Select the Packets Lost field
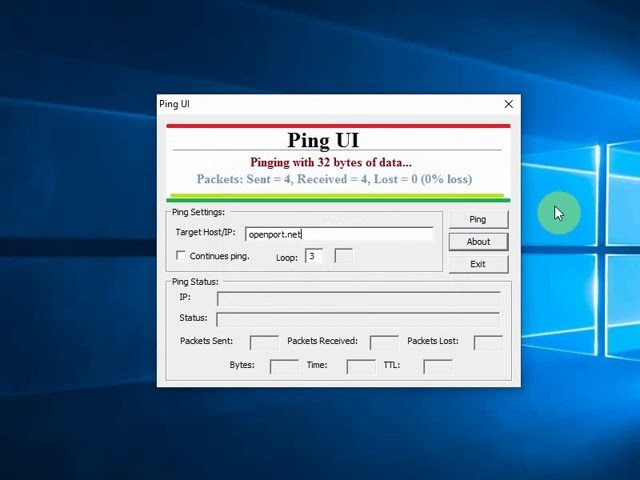 [488, 342]
